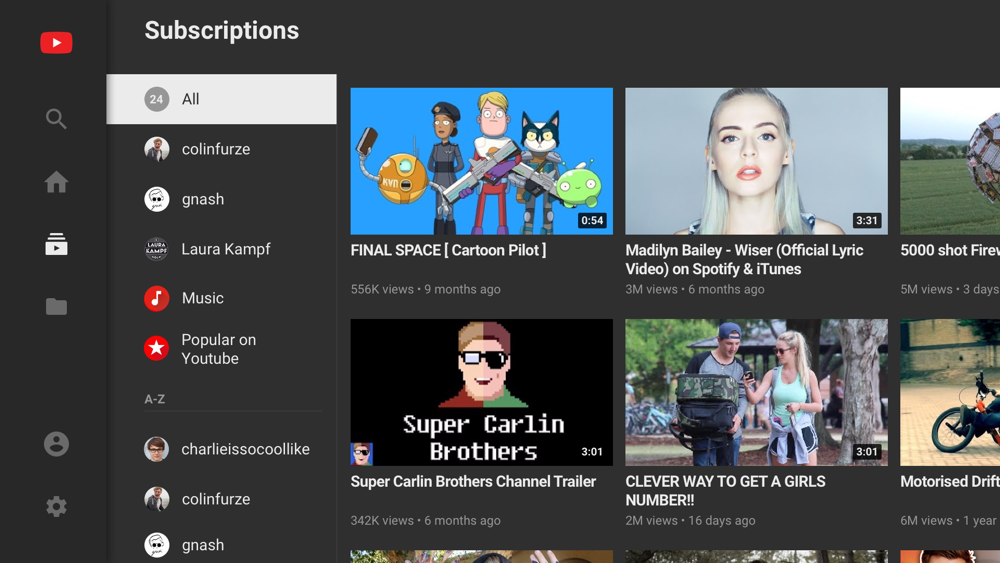This screenshot has height=563, width=1000.
Task: Select colinfurze channel in top list
Action: (221, 149)
